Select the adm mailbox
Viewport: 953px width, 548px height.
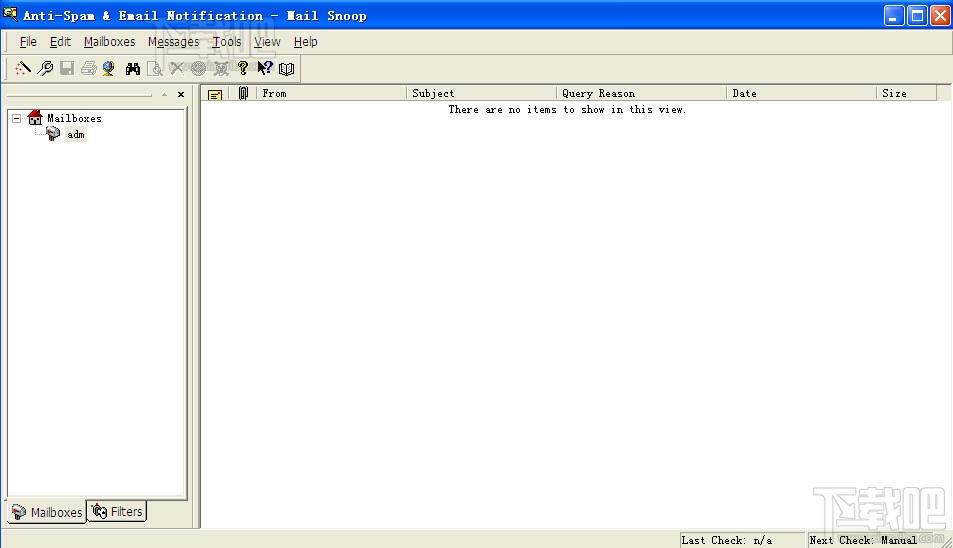pos(76,134)
